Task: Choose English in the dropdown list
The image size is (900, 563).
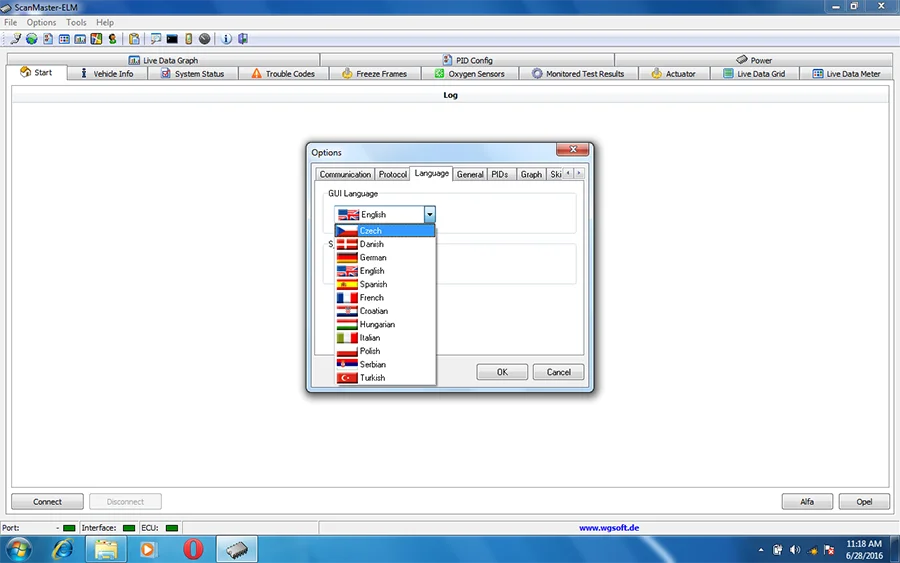Action: click(385, 271)
